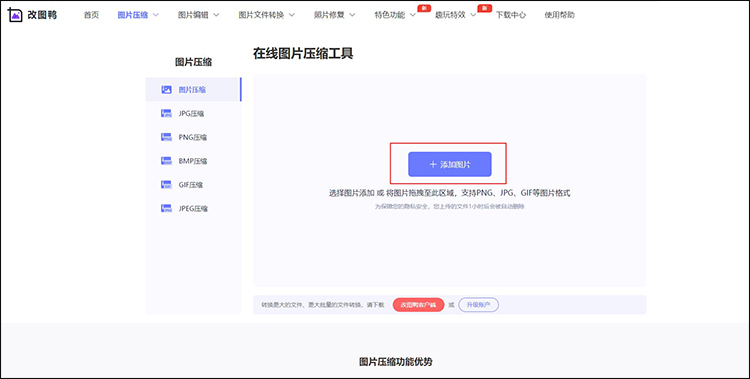Click the 在线图片压缩工具 heading
This screenshot has width=750, height=379.
(303, 53)
